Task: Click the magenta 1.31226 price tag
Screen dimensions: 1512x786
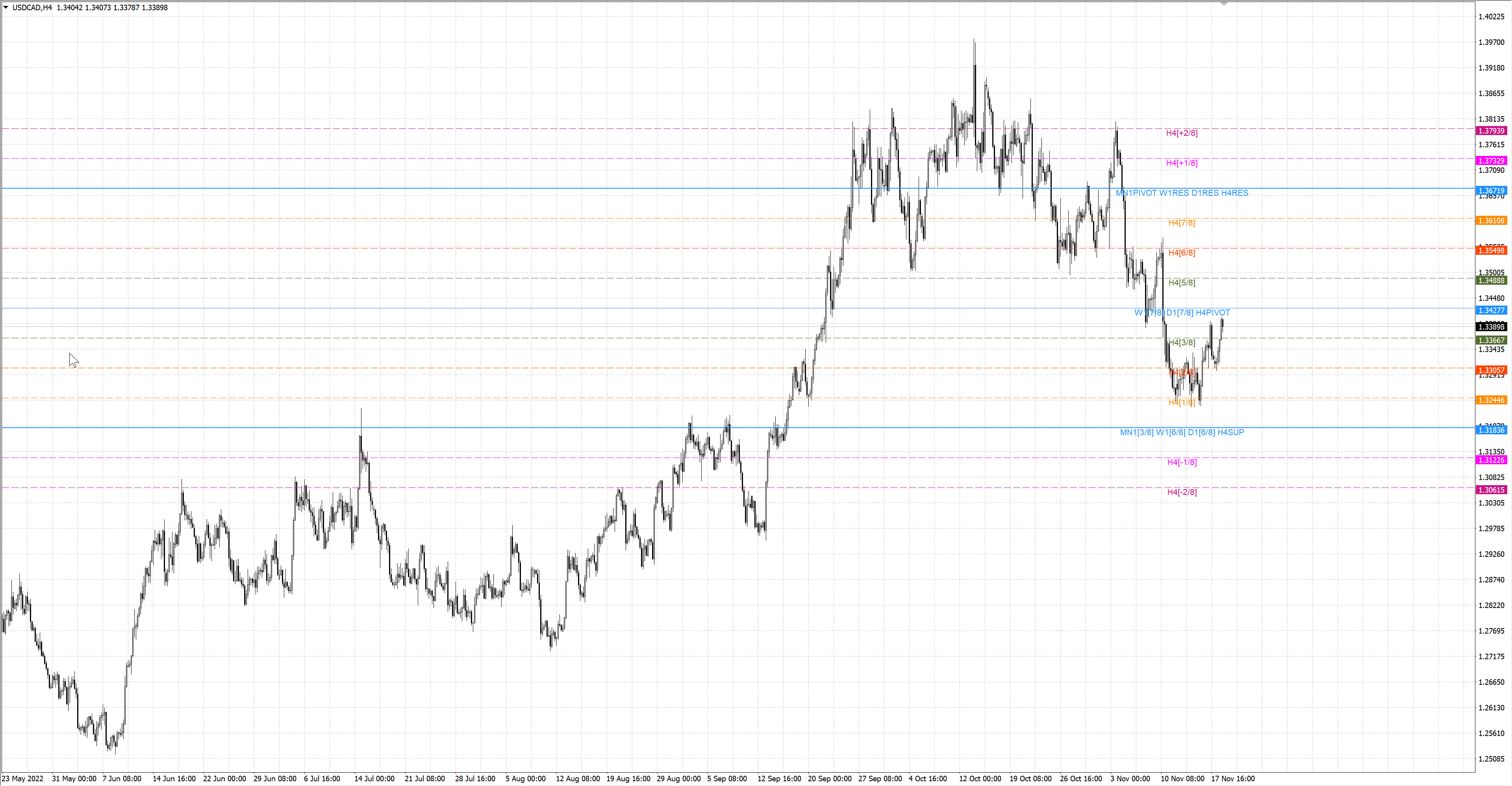Action: pos(1491,460)
